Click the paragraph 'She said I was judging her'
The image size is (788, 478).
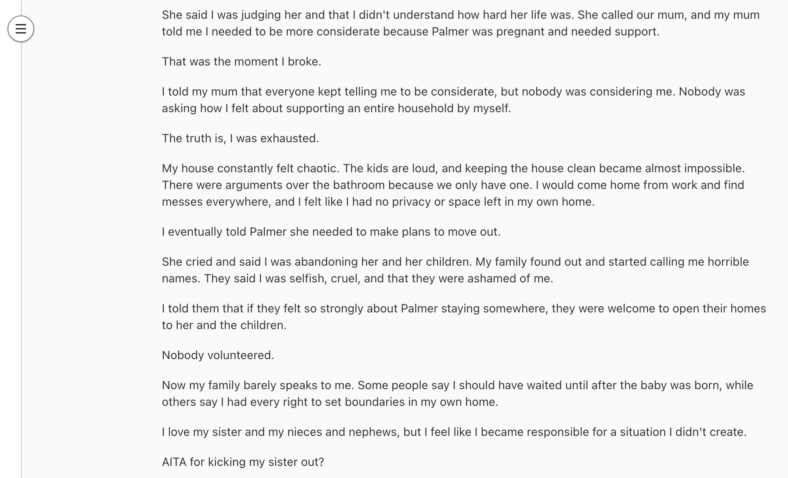[x=461, y=23]
